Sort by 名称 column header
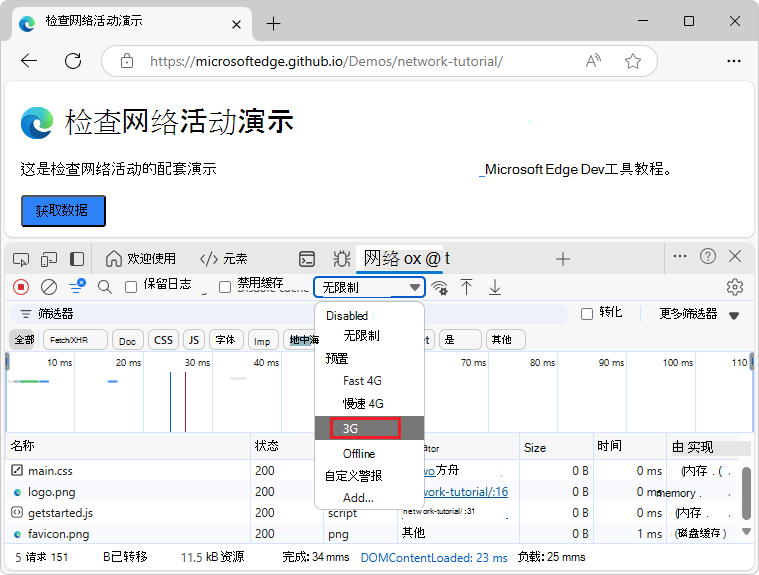759x575 pixels. [128, 446]
